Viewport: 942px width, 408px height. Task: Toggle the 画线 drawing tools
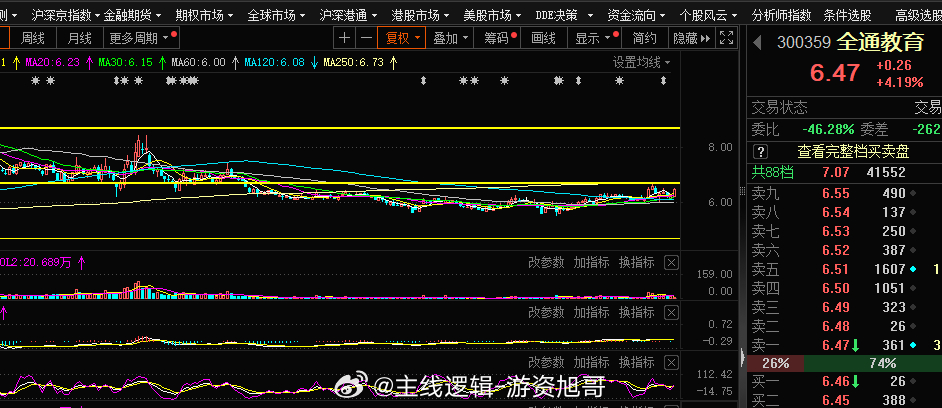click(x=544, y=38)
